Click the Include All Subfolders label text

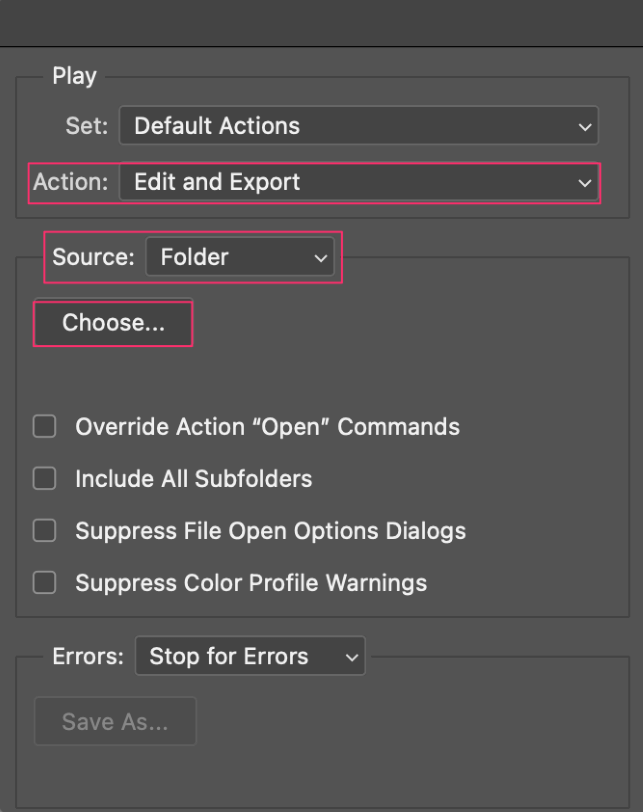(x=194, y=478)
